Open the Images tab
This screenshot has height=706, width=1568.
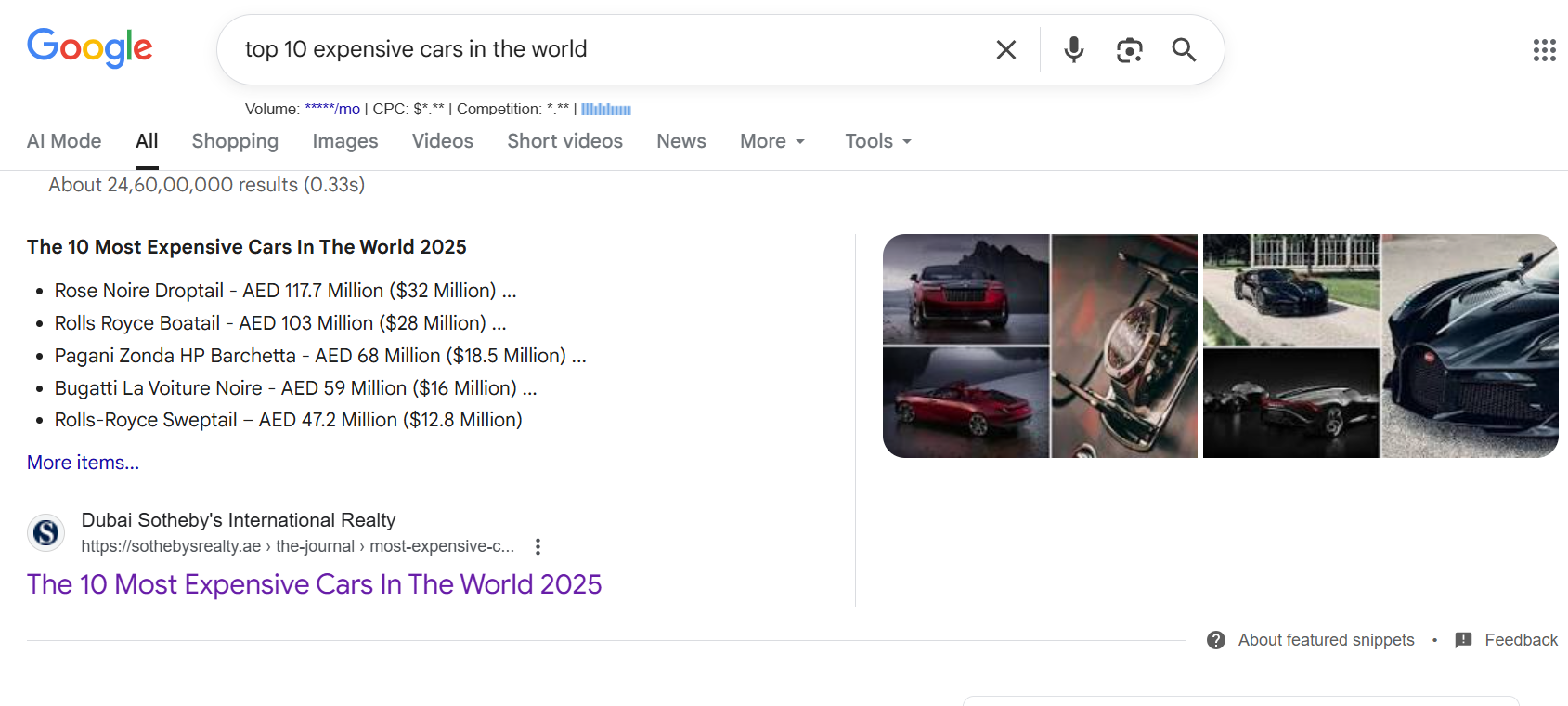[x=345, y=141]
